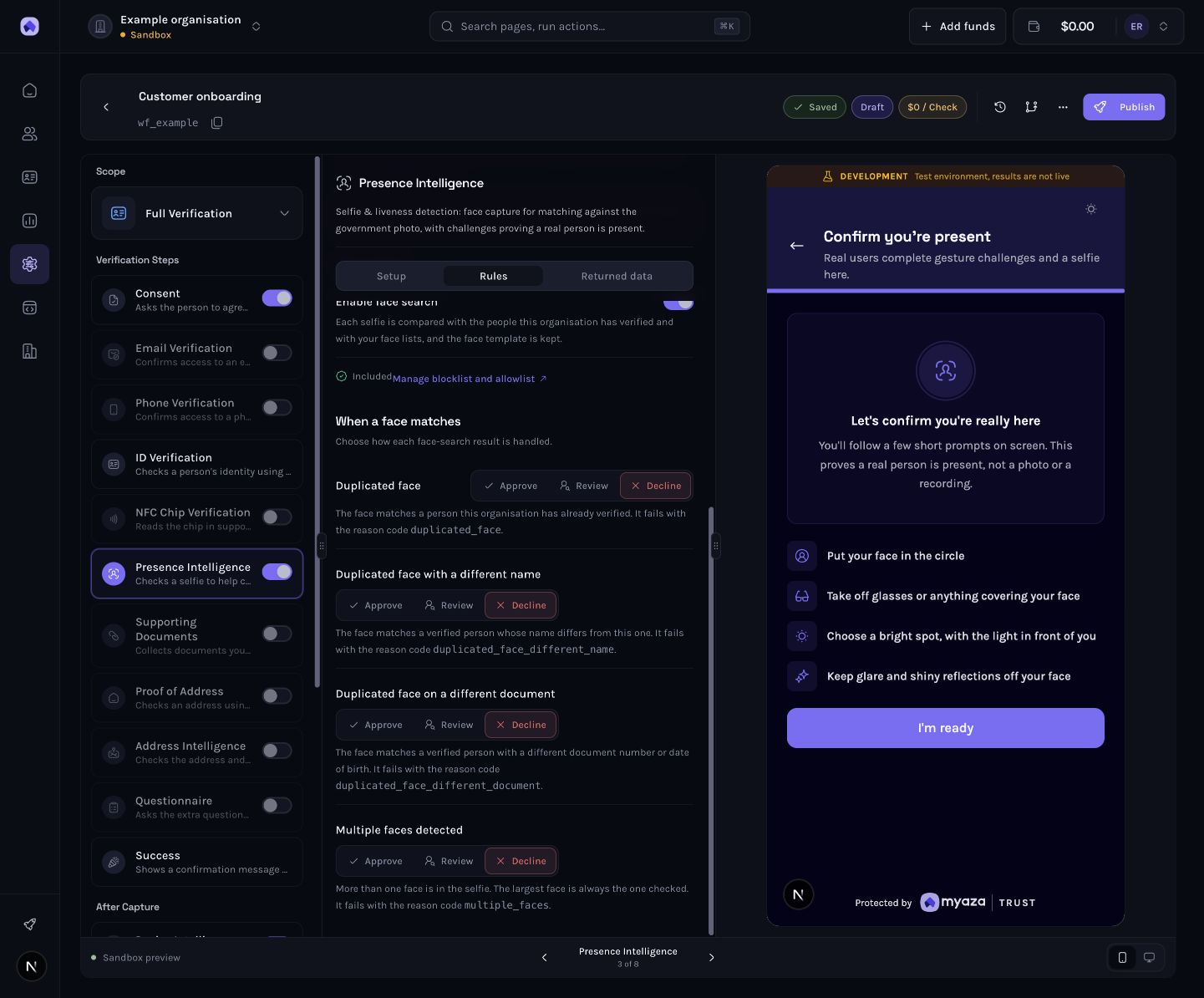Screen dimensions: 1204x998
Task: Open the workflows atom icon in sidebar
Action: (29, 264)
